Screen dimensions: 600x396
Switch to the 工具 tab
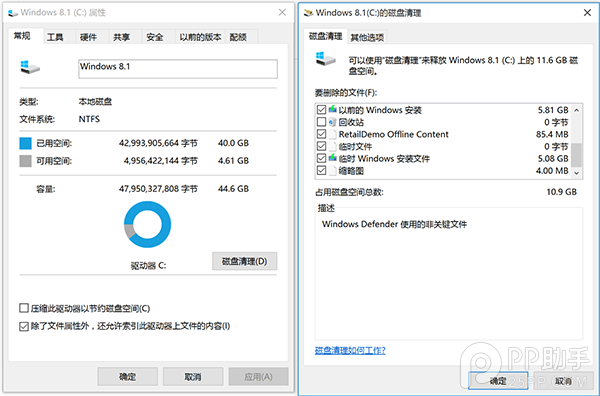[x=55, y=37]
